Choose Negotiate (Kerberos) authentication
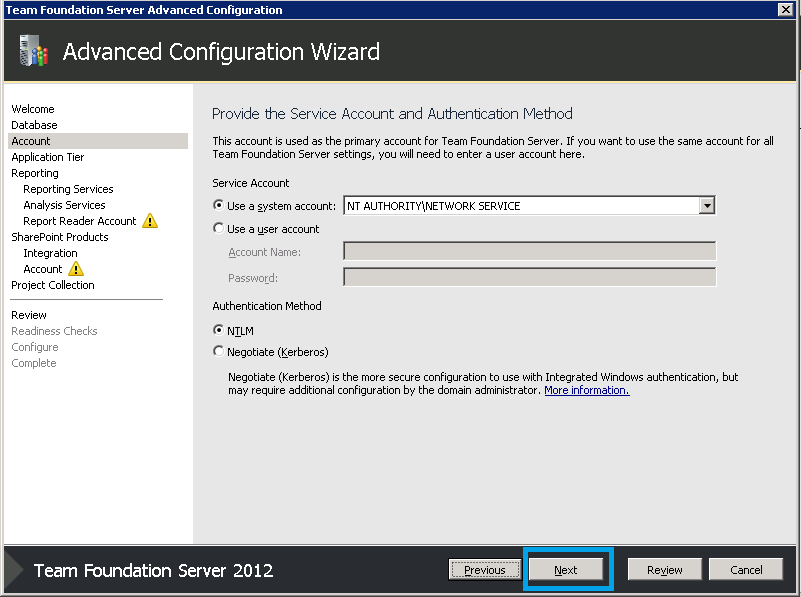Viewport: 801px width, 597px height. (x=219, y=352)
